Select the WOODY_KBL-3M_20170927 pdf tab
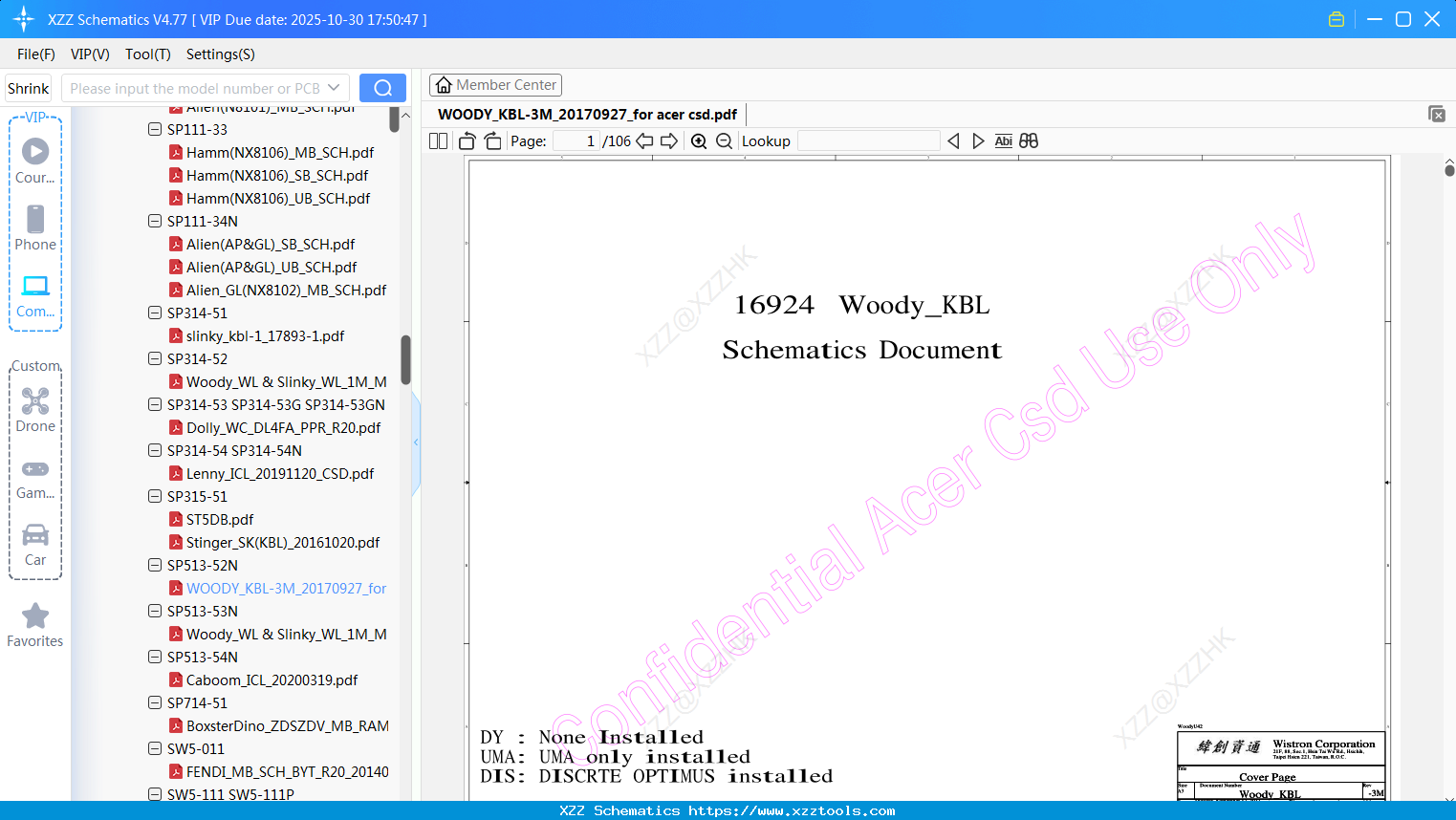This screenshot has width=1456, height=820. coord(587,114)
